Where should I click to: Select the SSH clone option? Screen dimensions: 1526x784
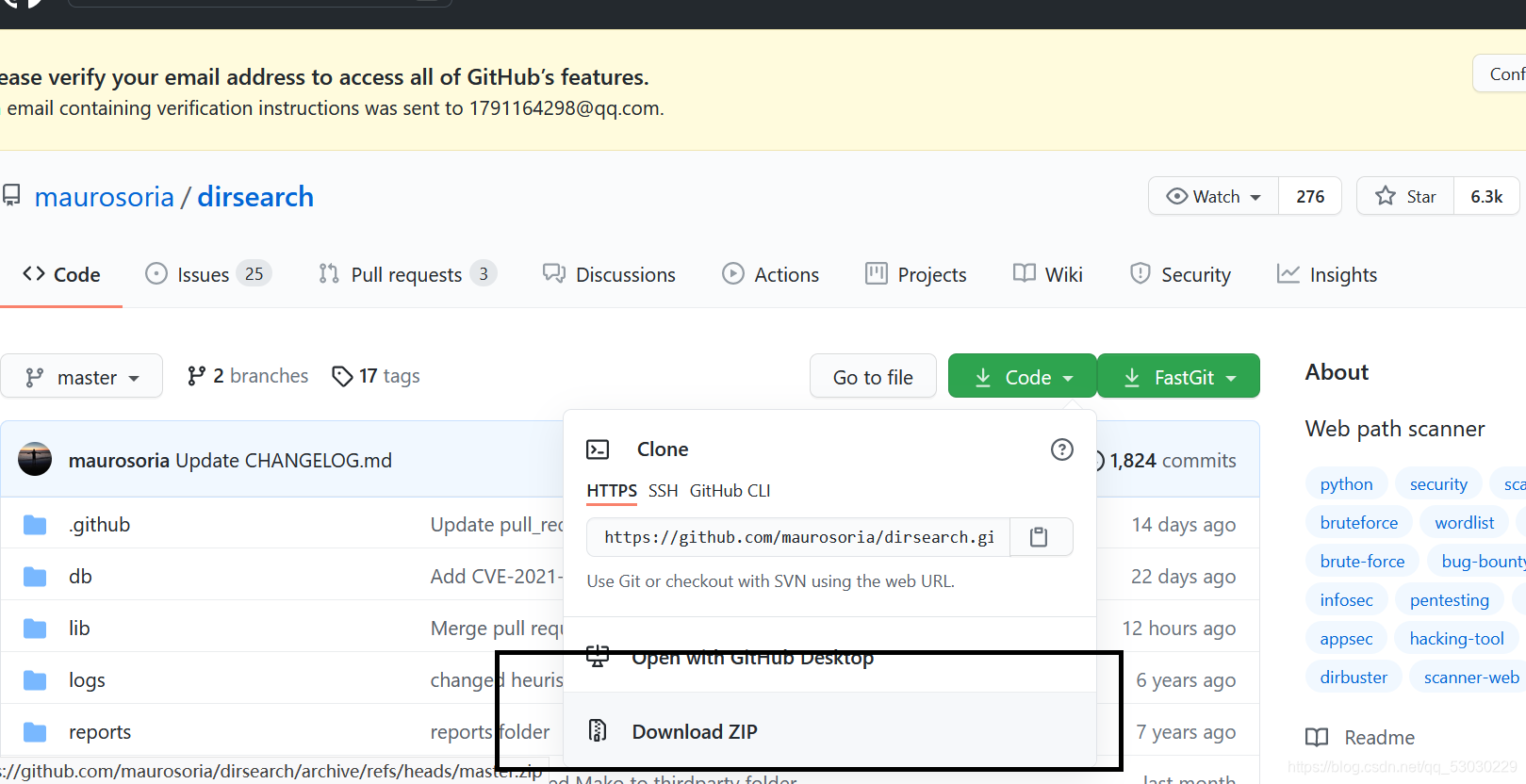point(664,490)
